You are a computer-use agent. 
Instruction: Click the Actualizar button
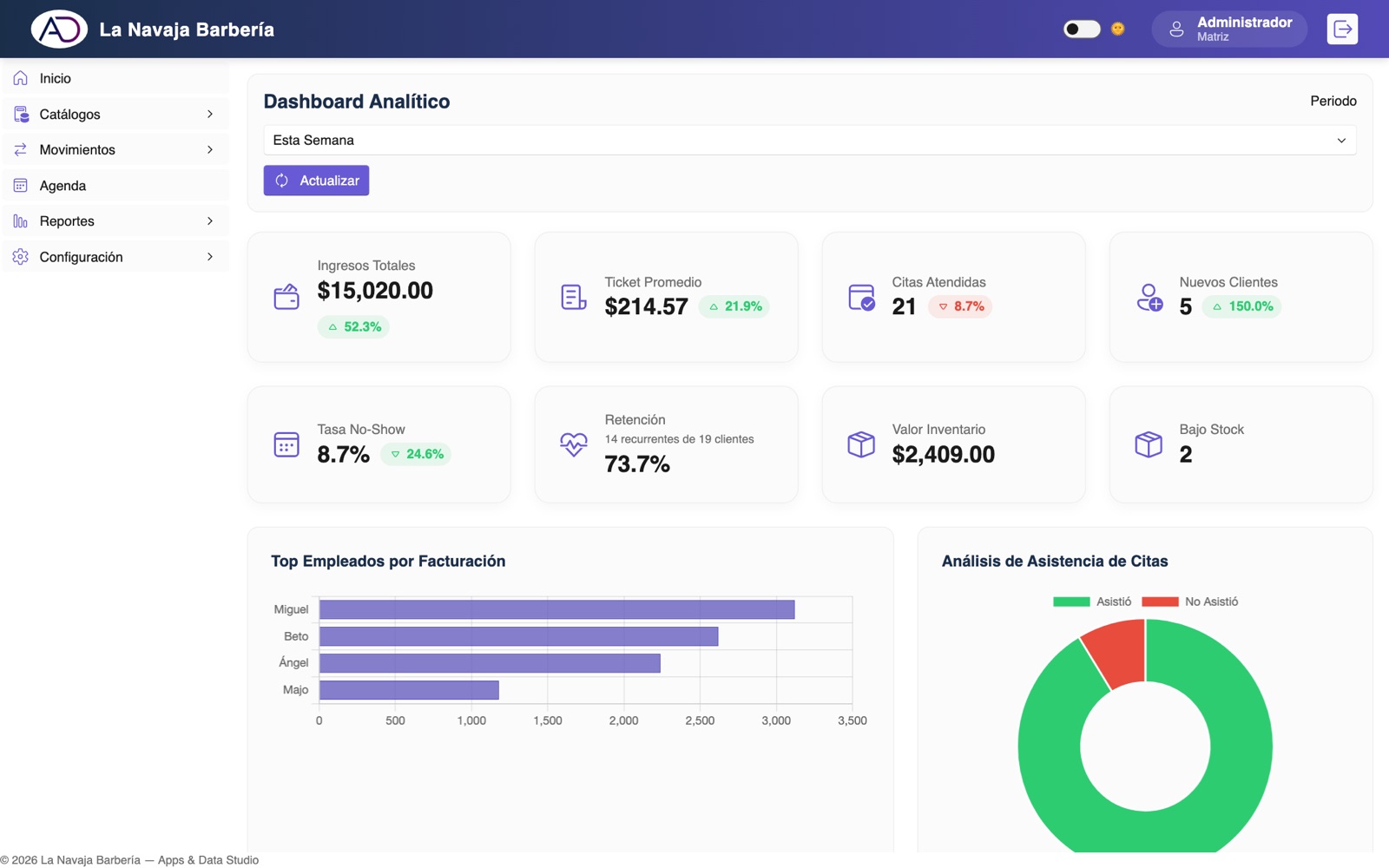[x=316, y=181]
